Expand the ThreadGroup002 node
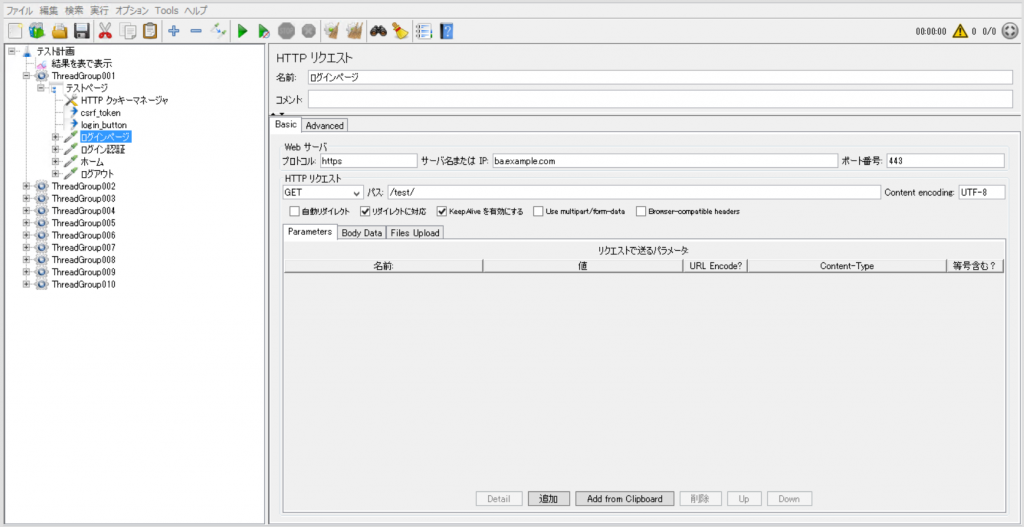The width and height of the screenshot is (1024, 527). coord(27,186)
